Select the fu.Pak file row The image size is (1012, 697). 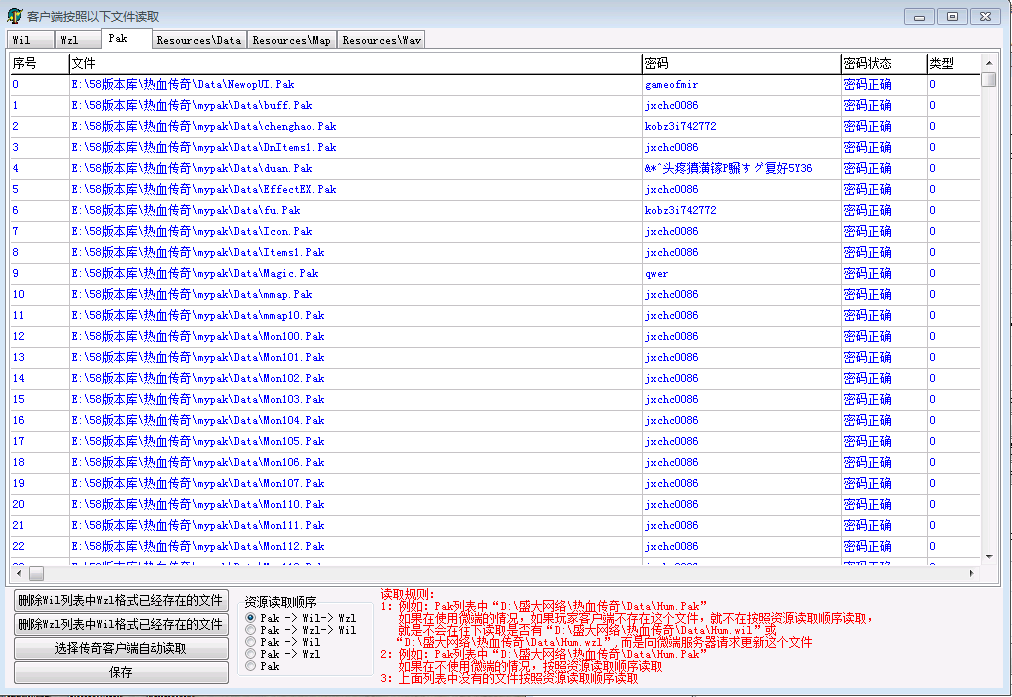point(495,210)
